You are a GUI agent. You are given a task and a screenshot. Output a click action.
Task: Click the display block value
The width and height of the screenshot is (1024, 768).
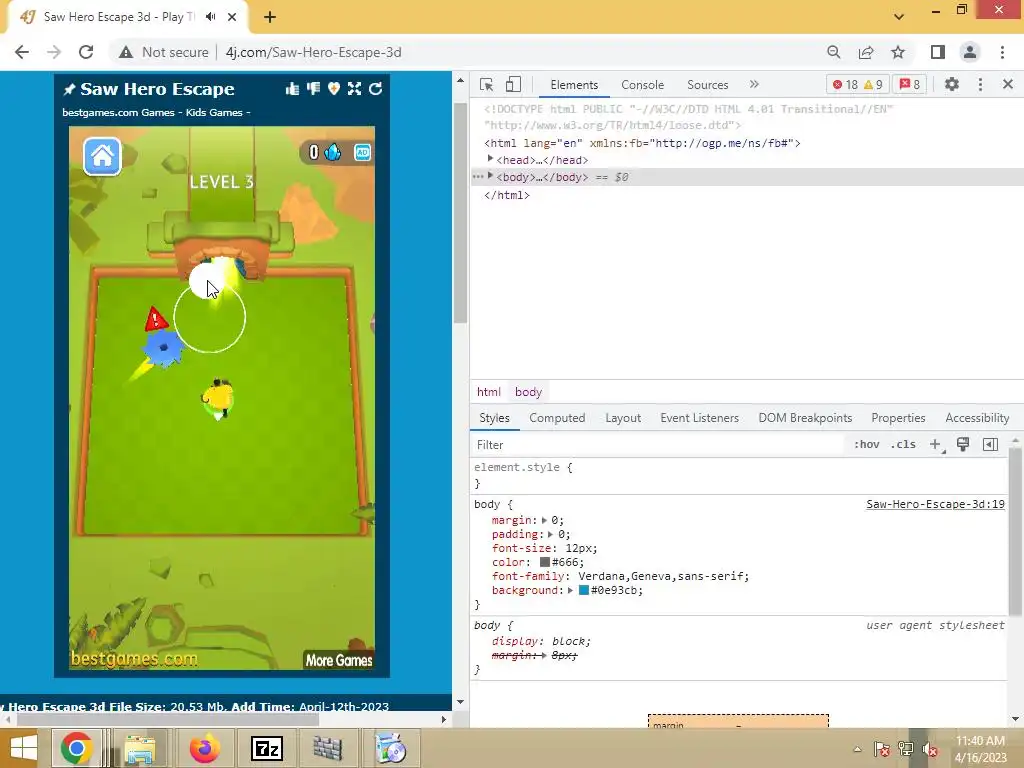point(570,641)
